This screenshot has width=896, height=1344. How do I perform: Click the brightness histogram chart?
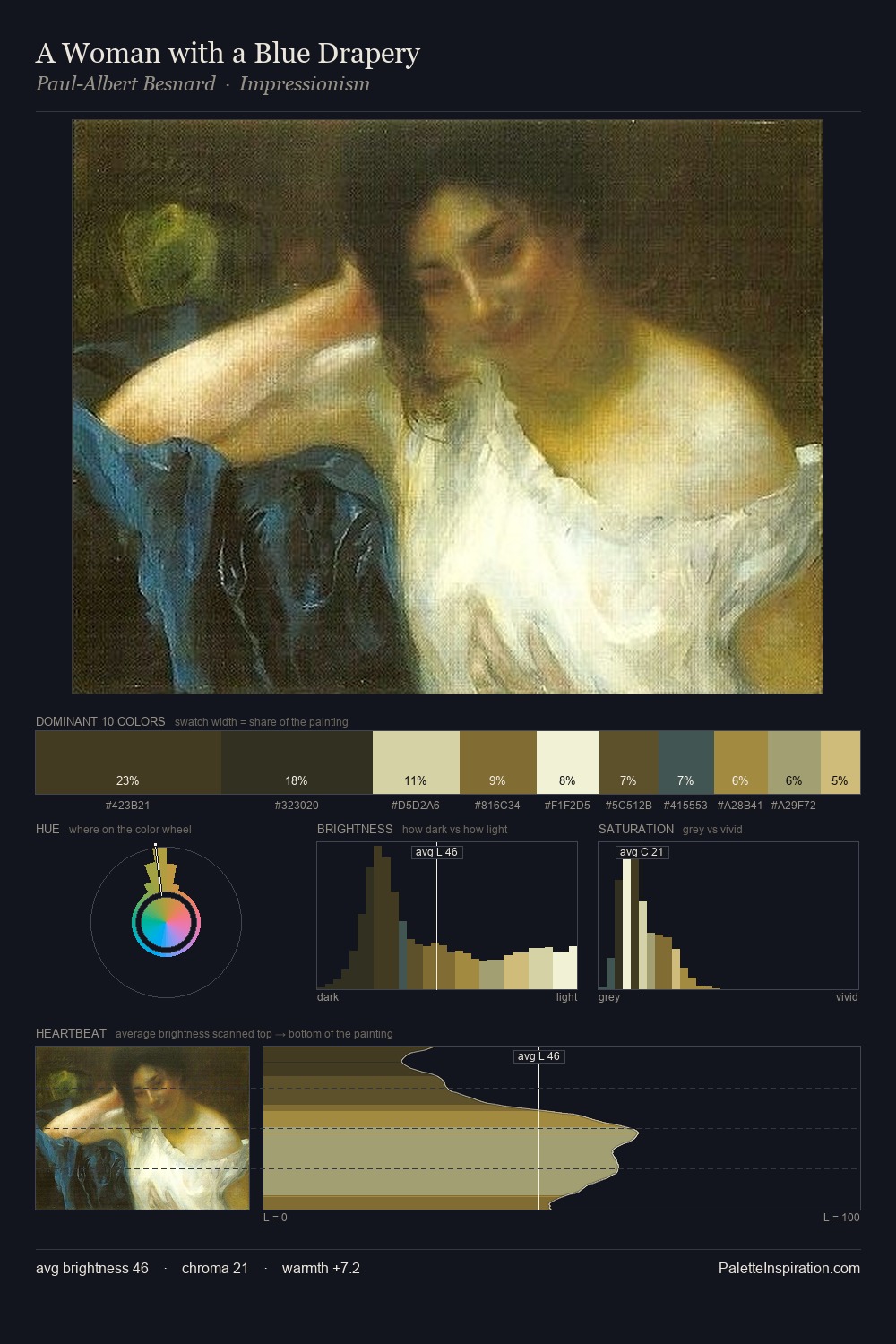click(x=447, y=916)
